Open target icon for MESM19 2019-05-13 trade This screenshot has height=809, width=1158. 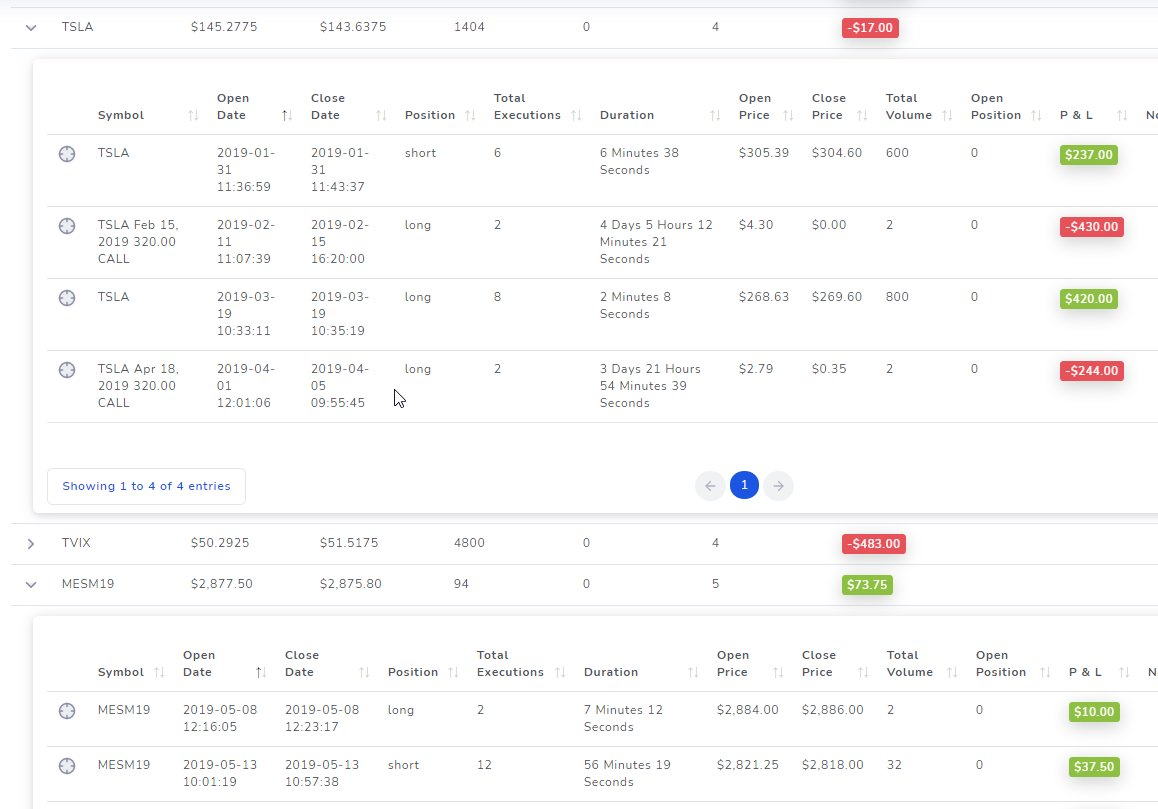coord(67,766)
